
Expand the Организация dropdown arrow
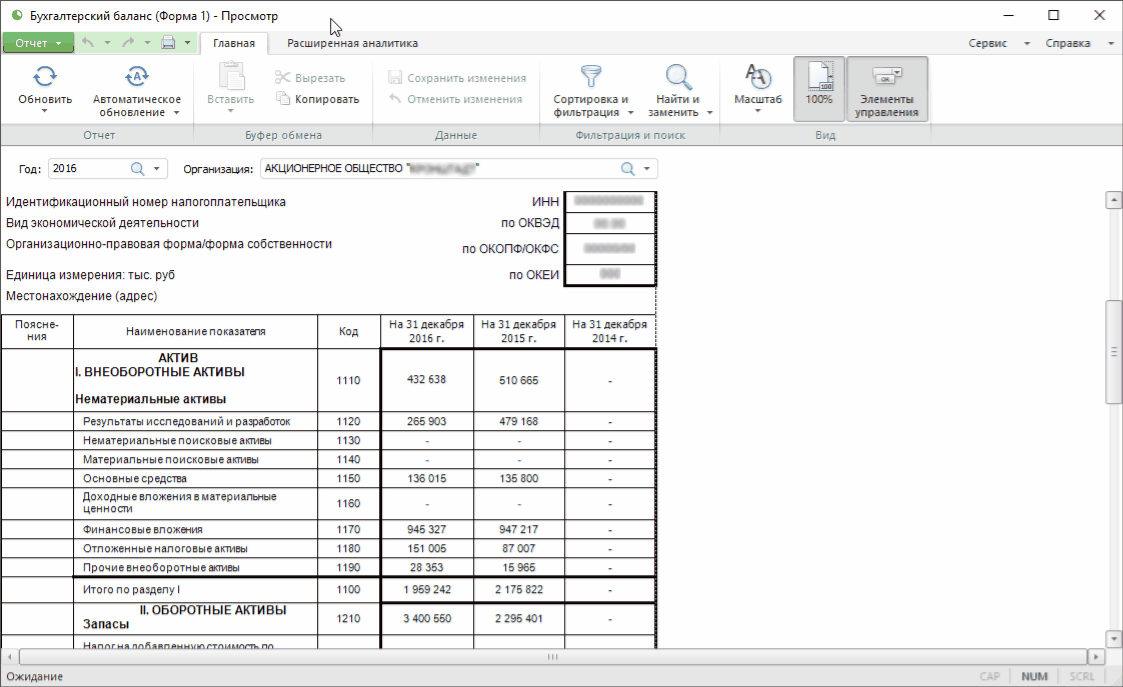pyautogui.click(x=647, y=169)
